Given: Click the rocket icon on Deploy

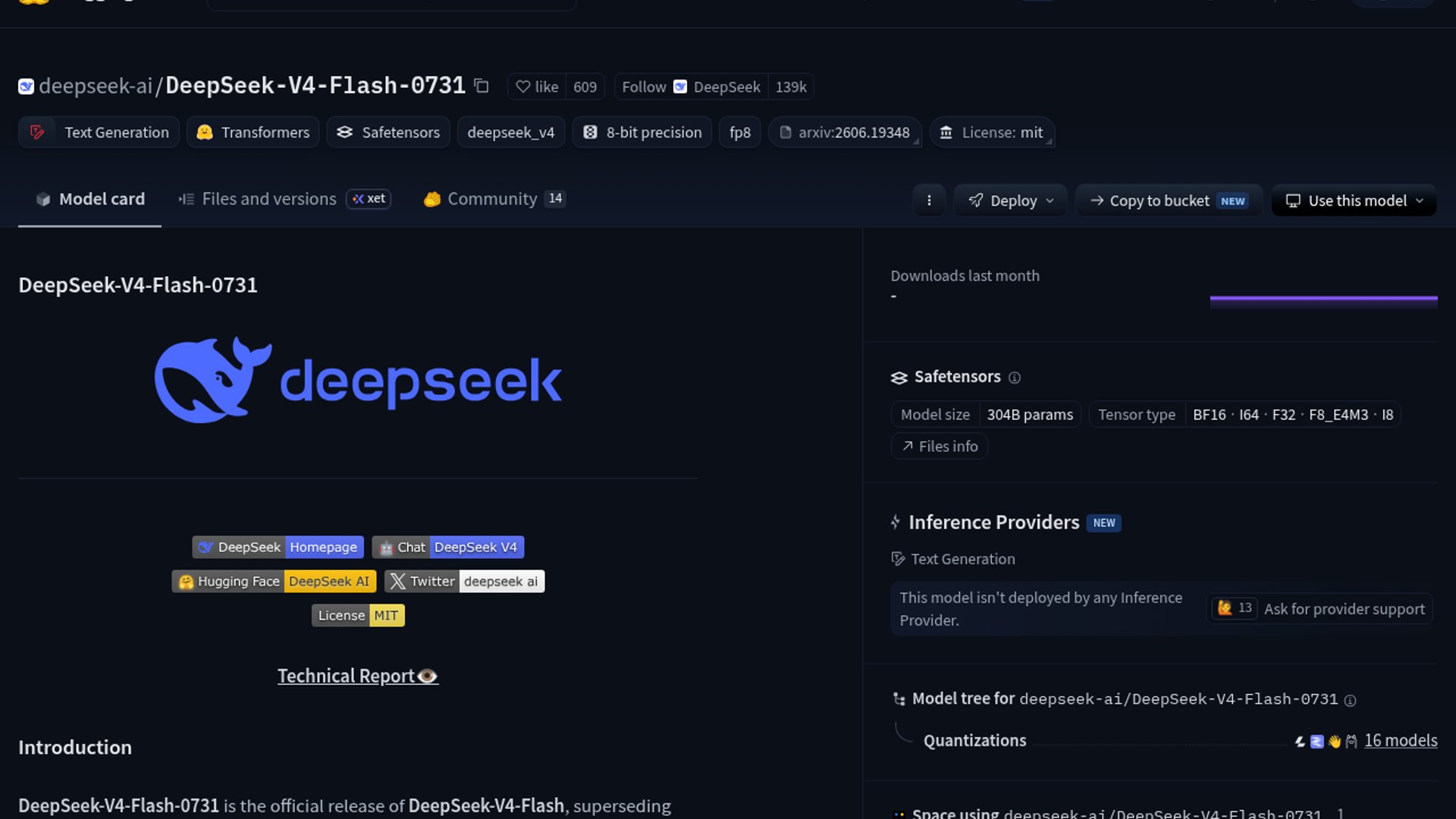Looking at the screenshot, I should (x=976, y=200).
